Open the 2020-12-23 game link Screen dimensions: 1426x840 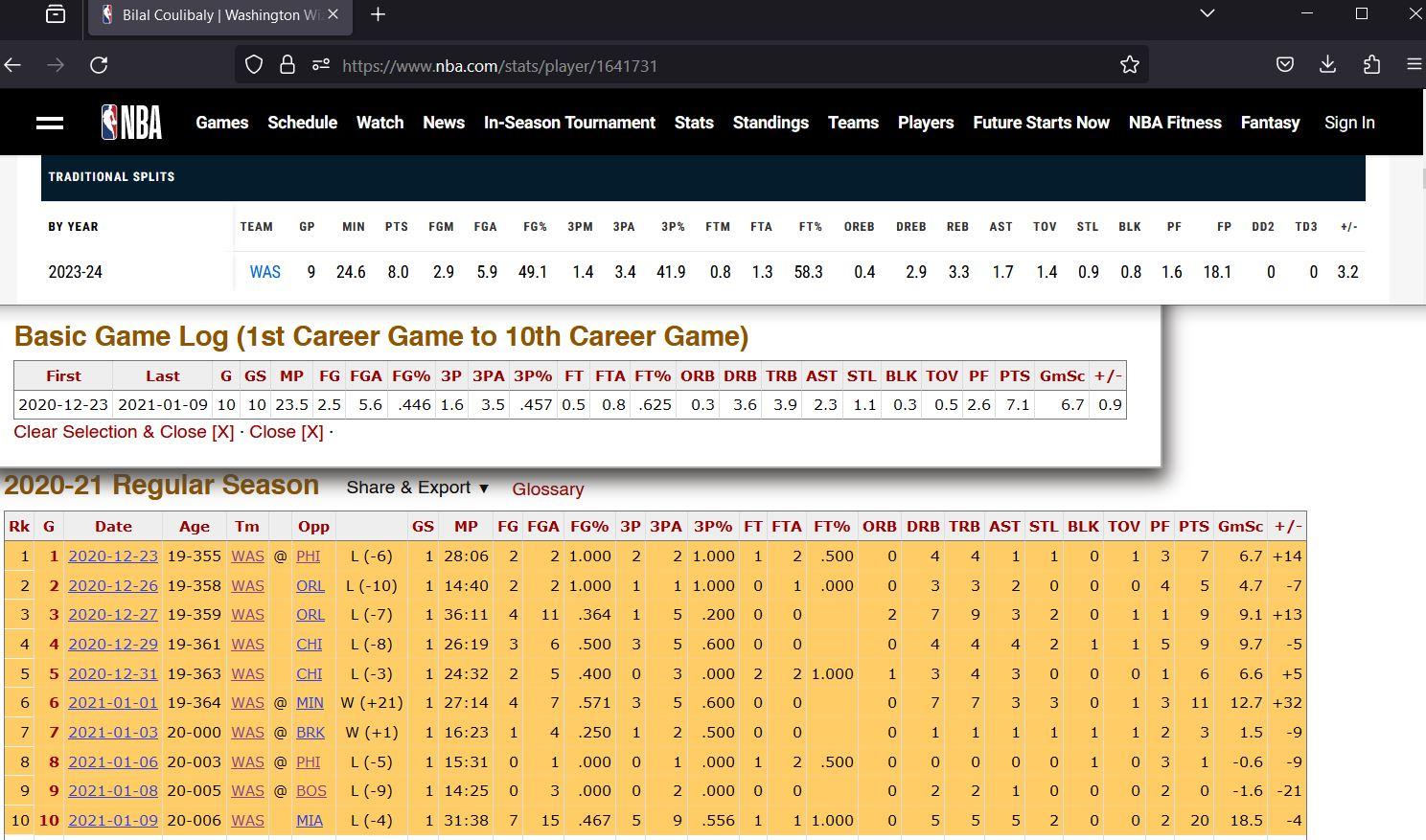pos(112,556)
